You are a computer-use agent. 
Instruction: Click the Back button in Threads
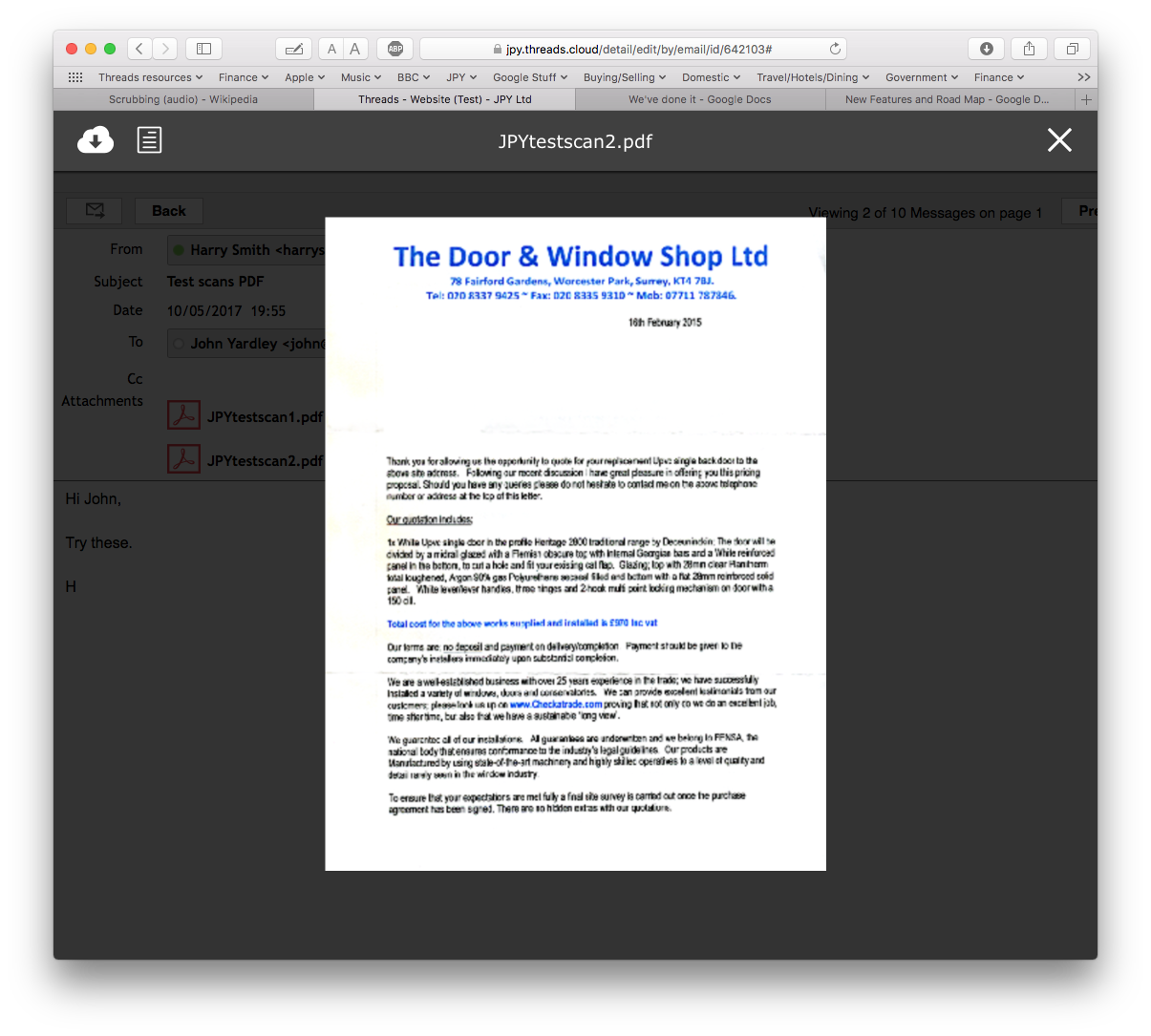click(x=169, y=211)
